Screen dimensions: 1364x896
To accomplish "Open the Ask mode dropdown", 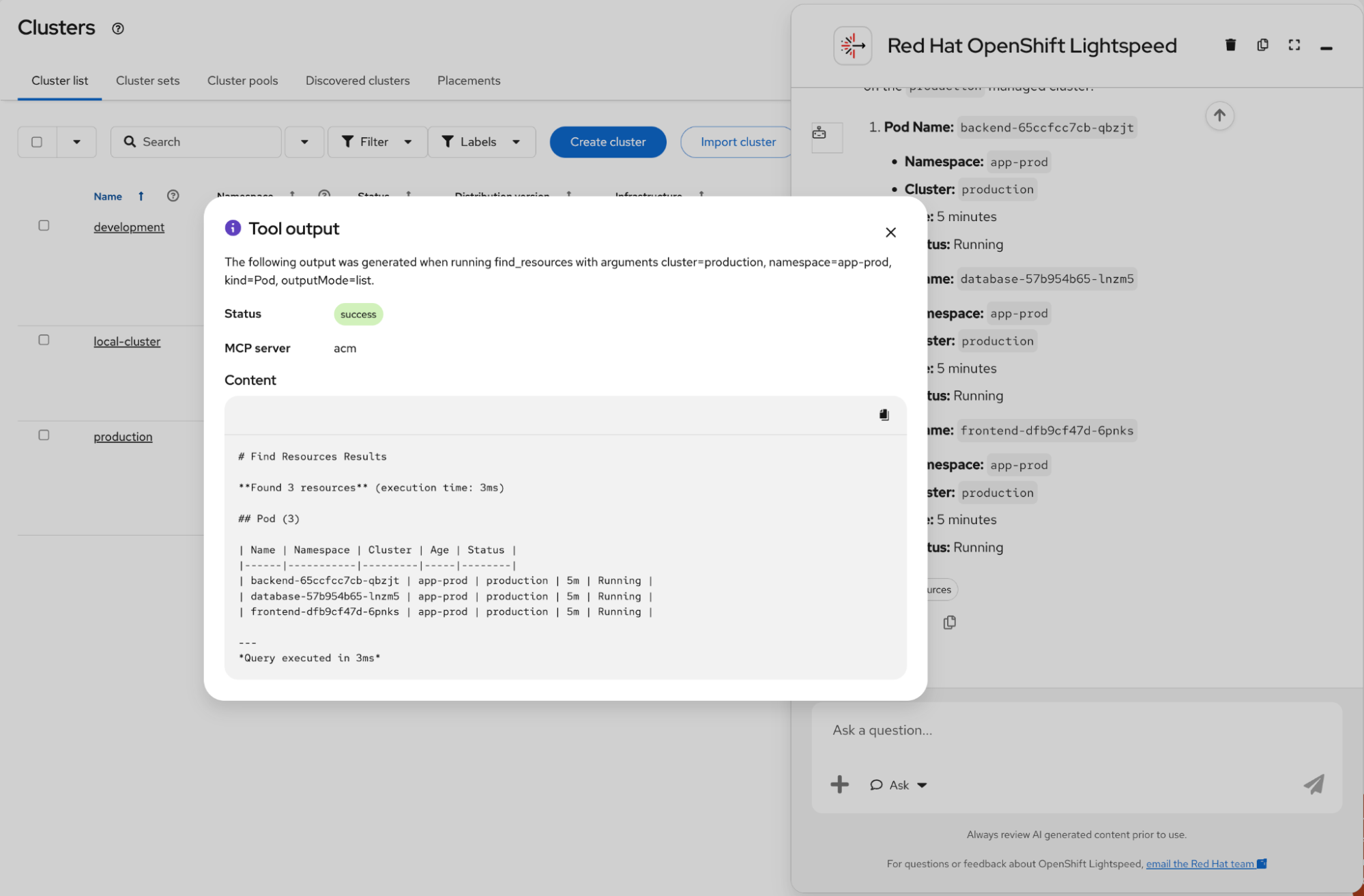I will [898, 785].
